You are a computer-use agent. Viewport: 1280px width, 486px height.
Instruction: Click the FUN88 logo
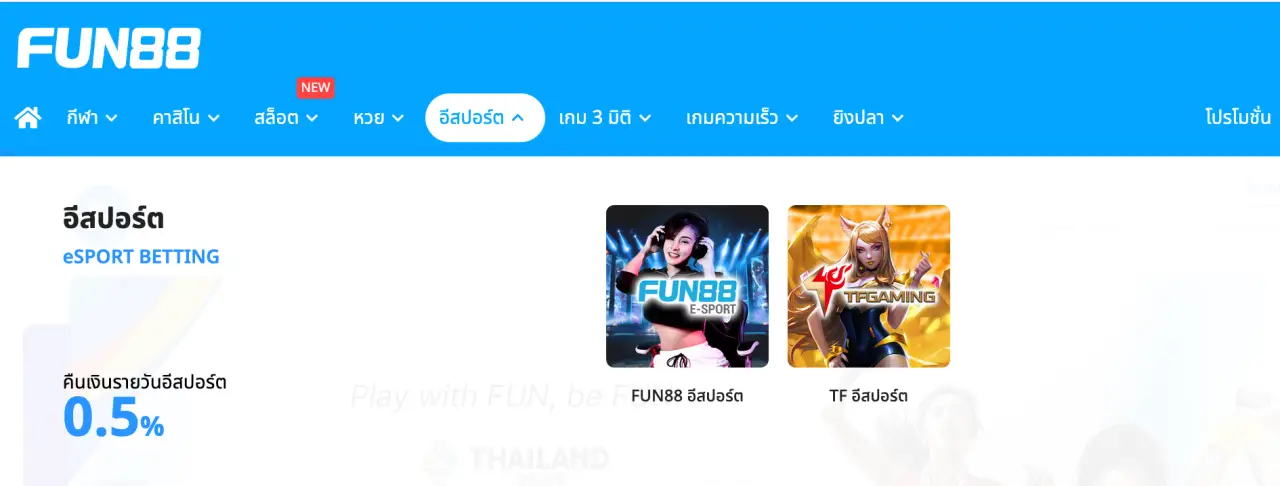(109, 48)
